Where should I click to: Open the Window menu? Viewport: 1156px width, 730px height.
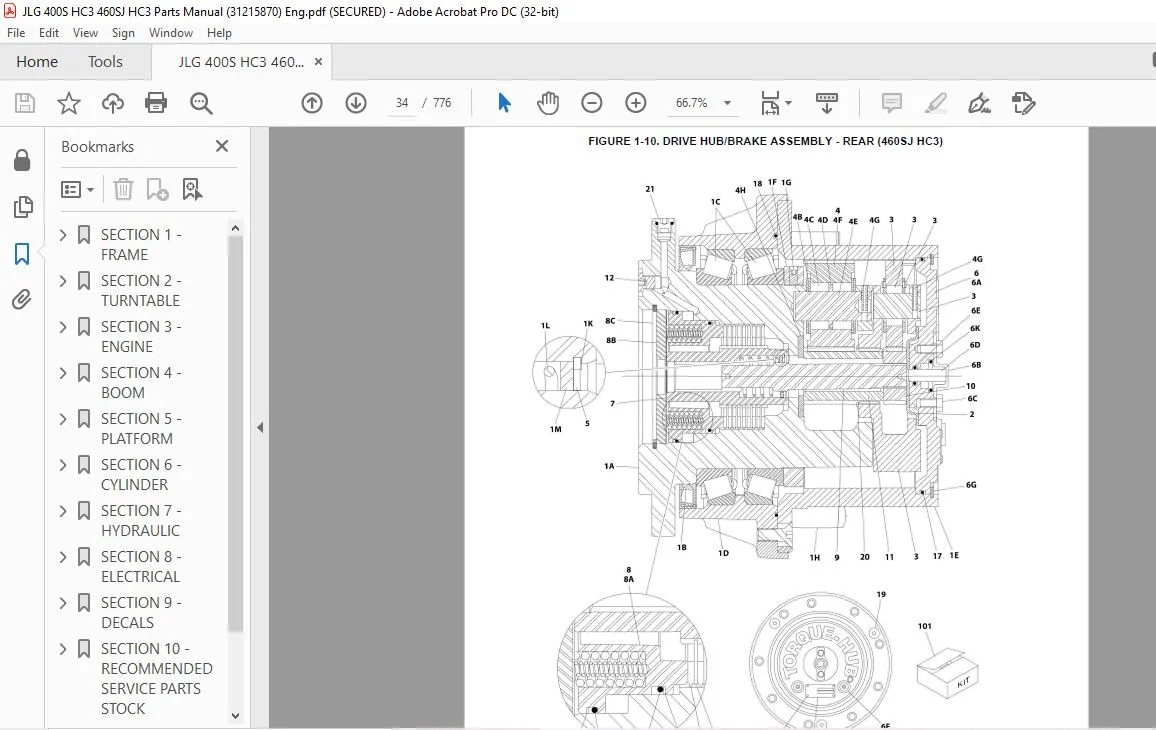point(170,32)
